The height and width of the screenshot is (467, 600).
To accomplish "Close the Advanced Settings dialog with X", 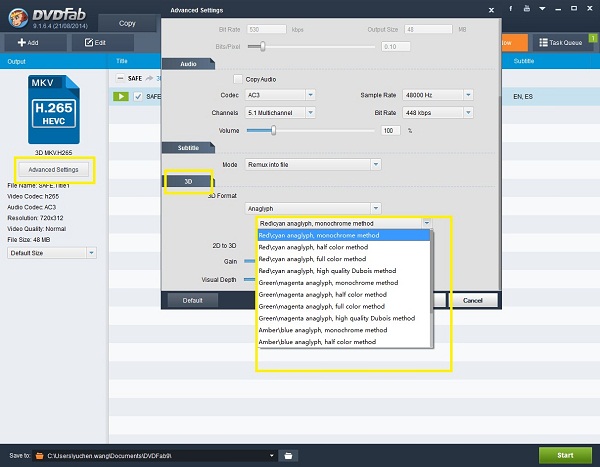I will pyautogui.click(x=491, y=10).
